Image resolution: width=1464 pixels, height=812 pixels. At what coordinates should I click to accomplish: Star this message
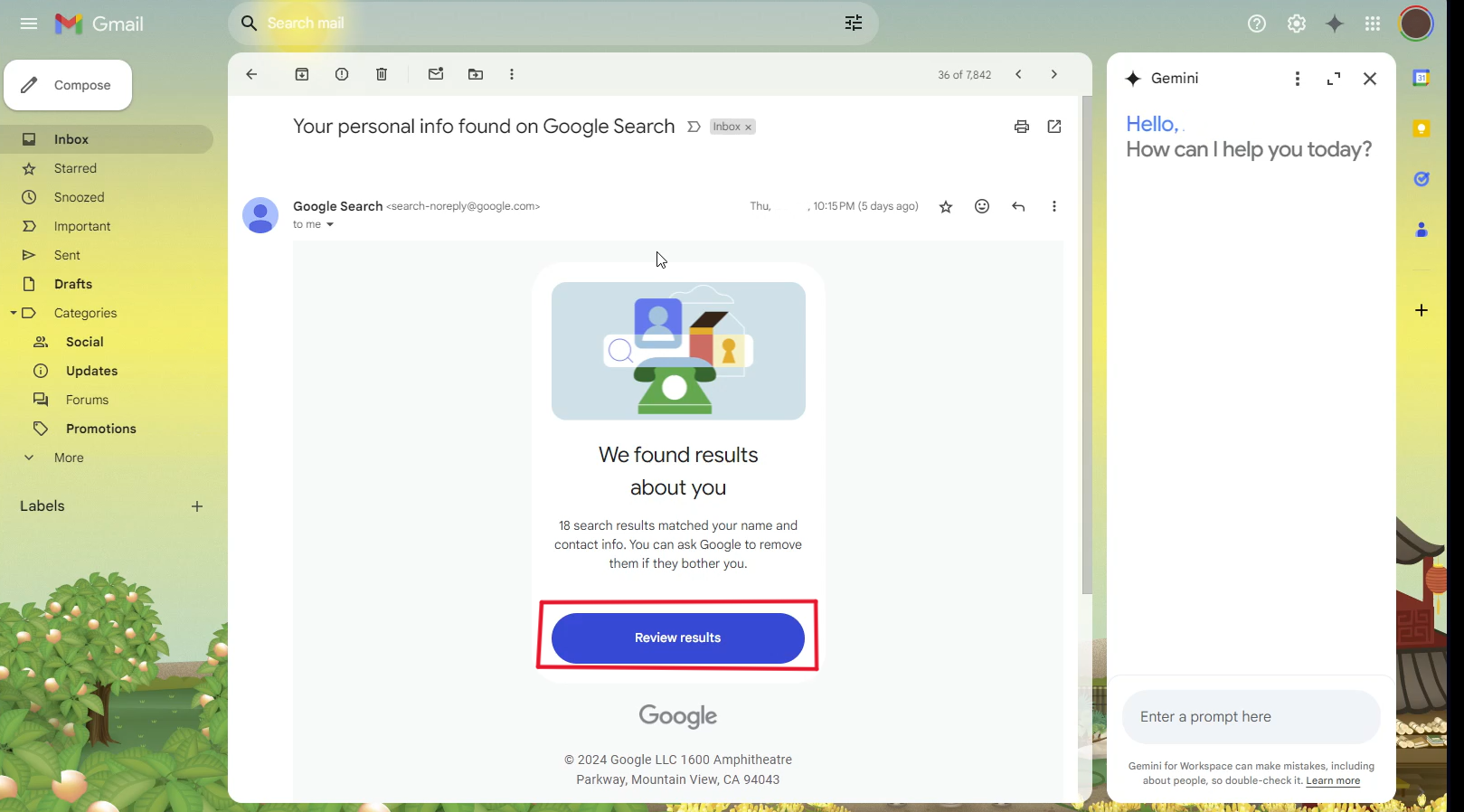click(946, 207)
